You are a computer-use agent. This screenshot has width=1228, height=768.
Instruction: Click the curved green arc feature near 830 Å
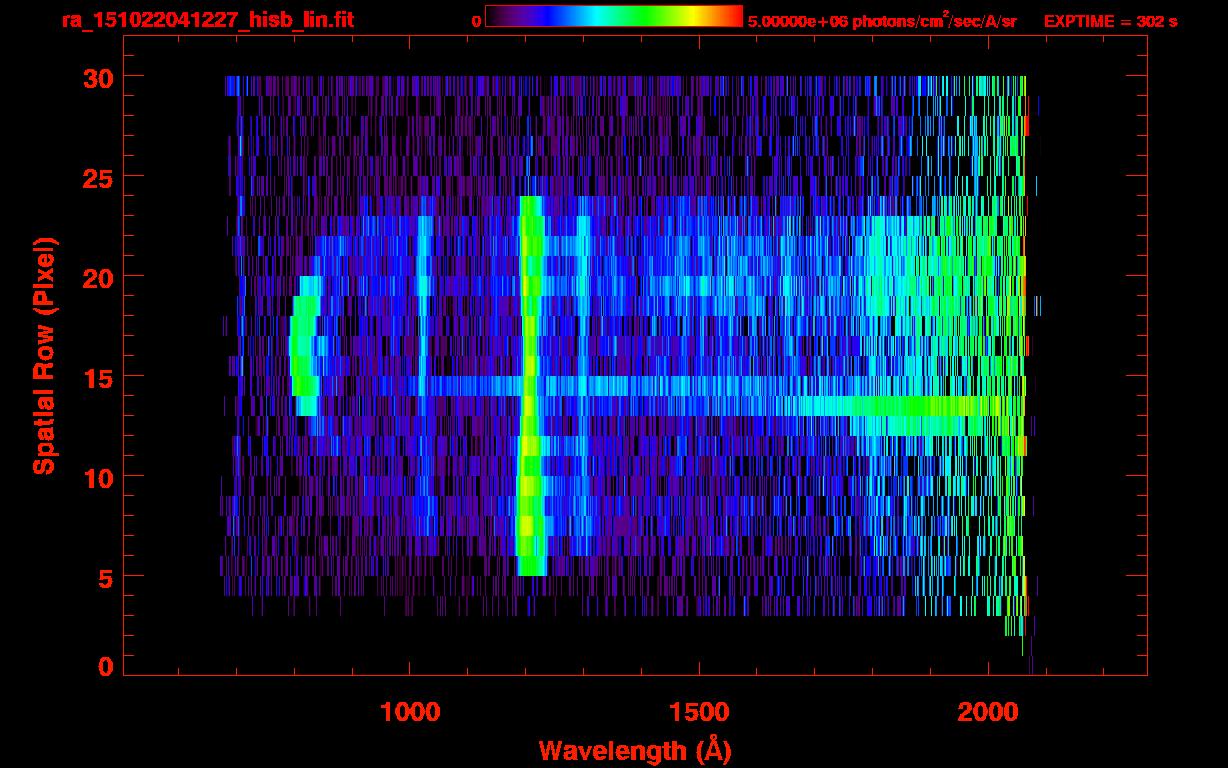tap(306, 345)
